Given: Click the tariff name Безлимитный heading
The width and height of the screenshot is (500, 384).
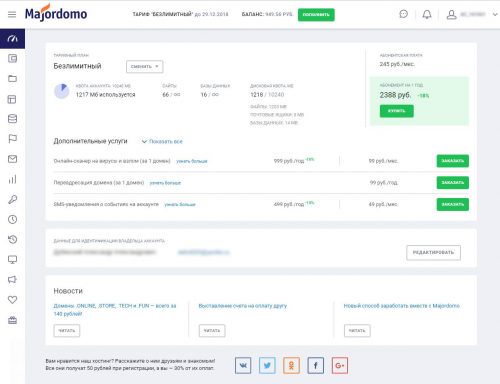Looking at the screenshot, I should pyautogui.click(x=77, y=66).
